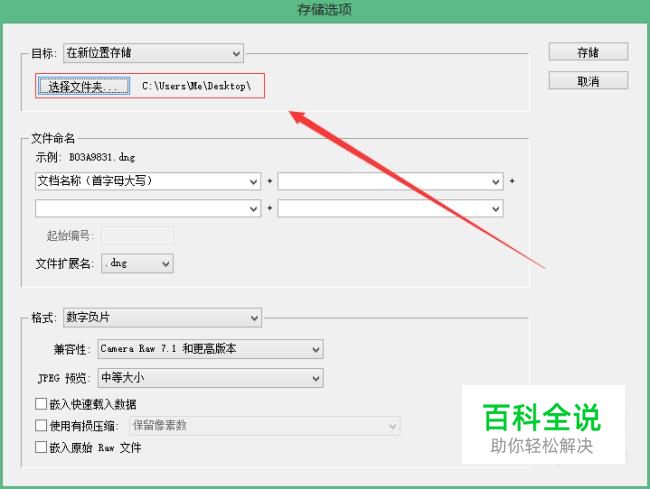
Task: Open the 文件扩展名 .dng dropdown
Action: pos(137,263)
